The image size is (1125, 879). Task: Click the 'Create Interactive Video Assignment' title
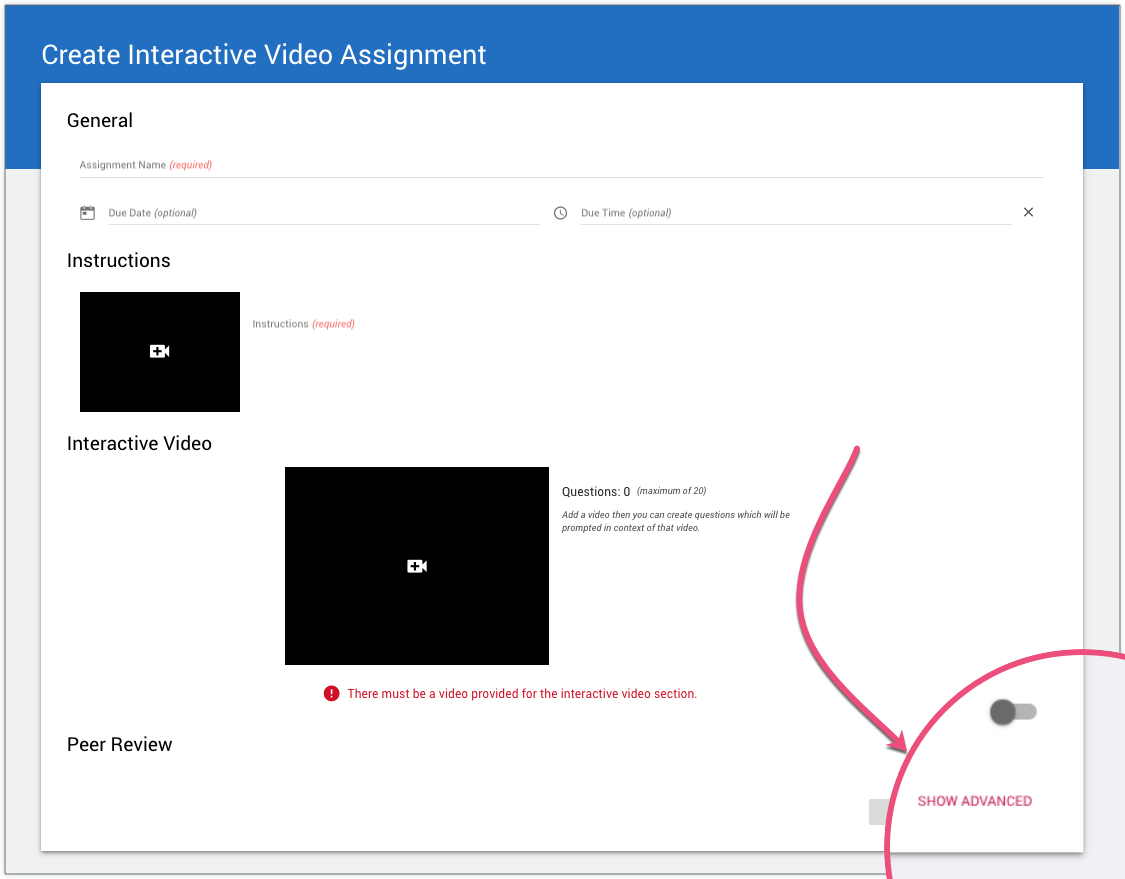(x=263, y=55)
